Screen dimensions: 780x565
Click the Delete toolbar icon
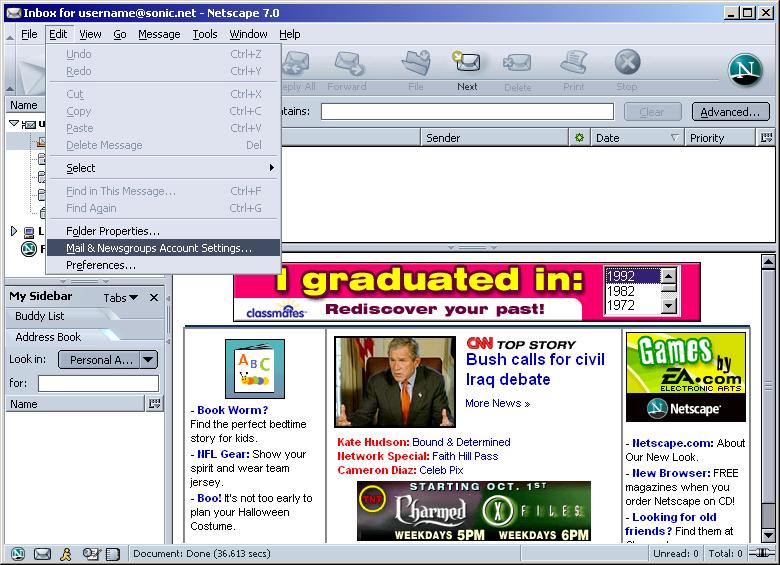[x=517, y=64]
